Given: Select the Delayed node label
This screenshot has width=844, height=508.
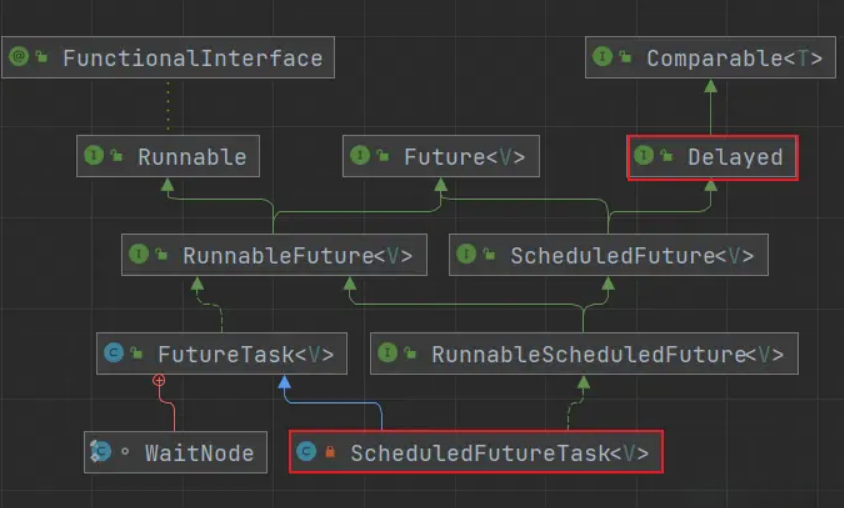Looking at the screenshot, I should point(735,157).
